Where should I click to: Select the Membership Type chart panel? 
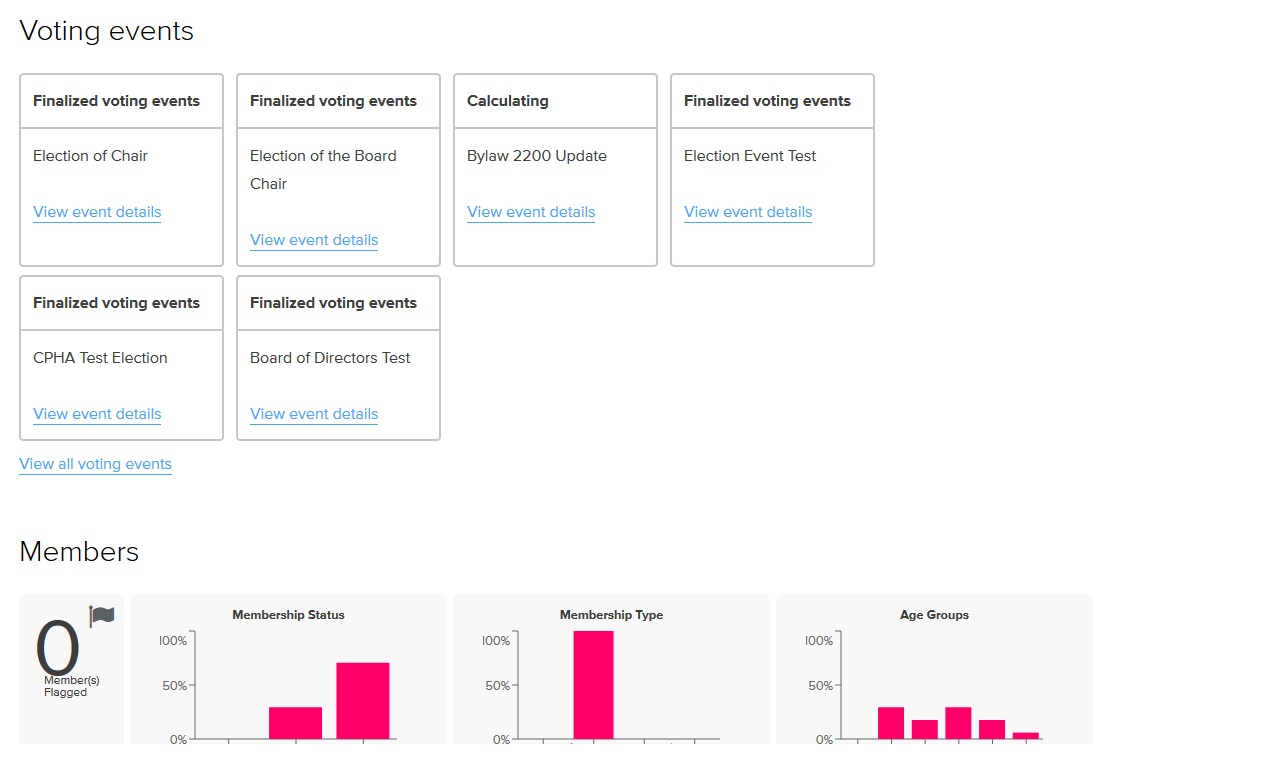pos(611,668)
